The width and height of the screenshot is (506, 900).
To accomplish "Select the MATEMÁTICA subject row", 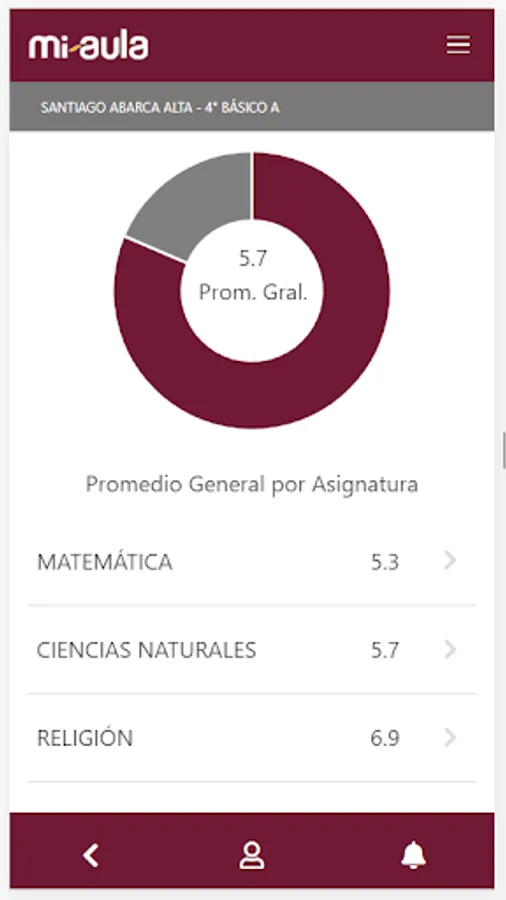I will click(252, 561).
